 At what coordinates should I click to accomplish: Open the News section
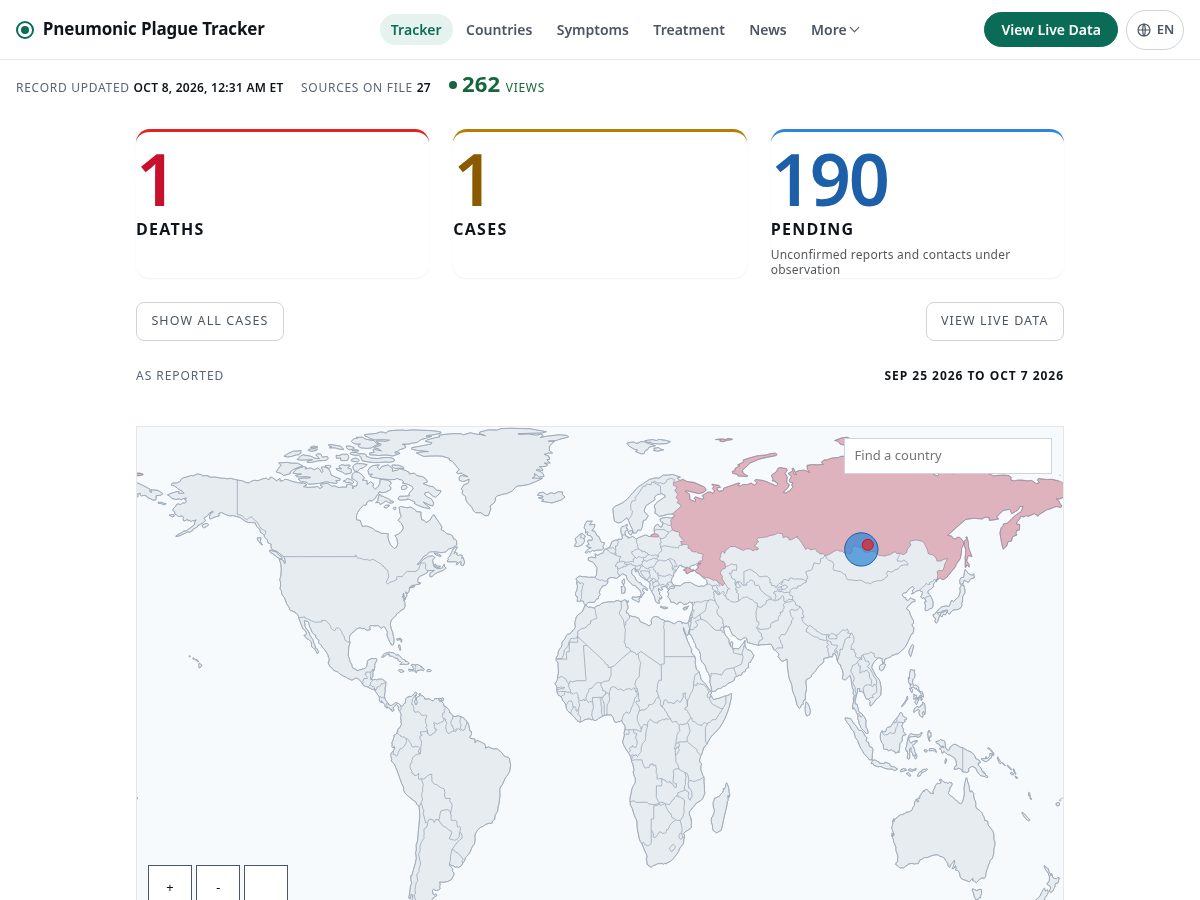coord(768,30)
